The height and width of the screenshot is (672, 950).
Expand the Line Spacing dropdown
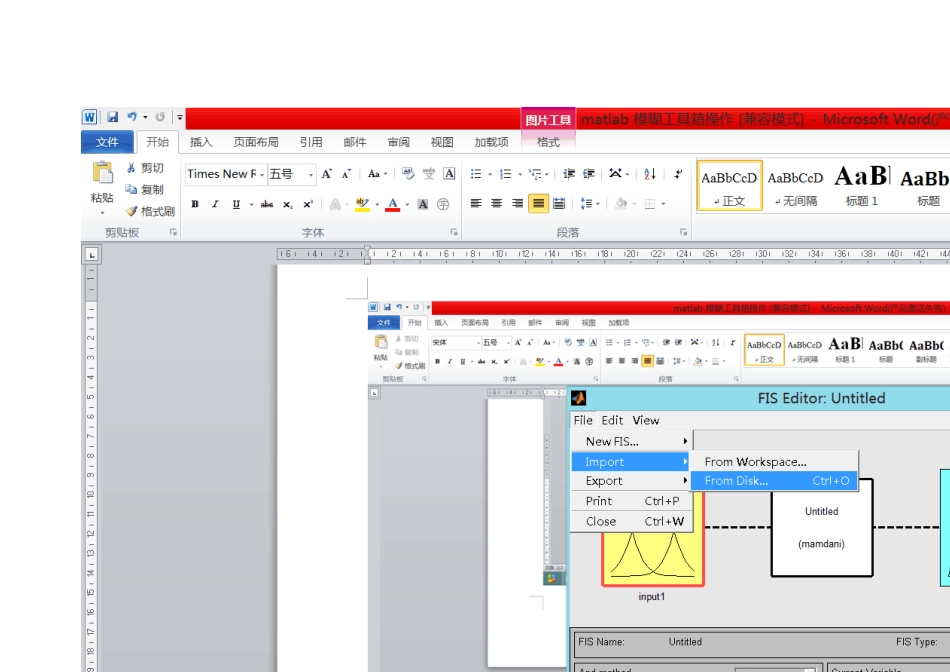[588, 204]
